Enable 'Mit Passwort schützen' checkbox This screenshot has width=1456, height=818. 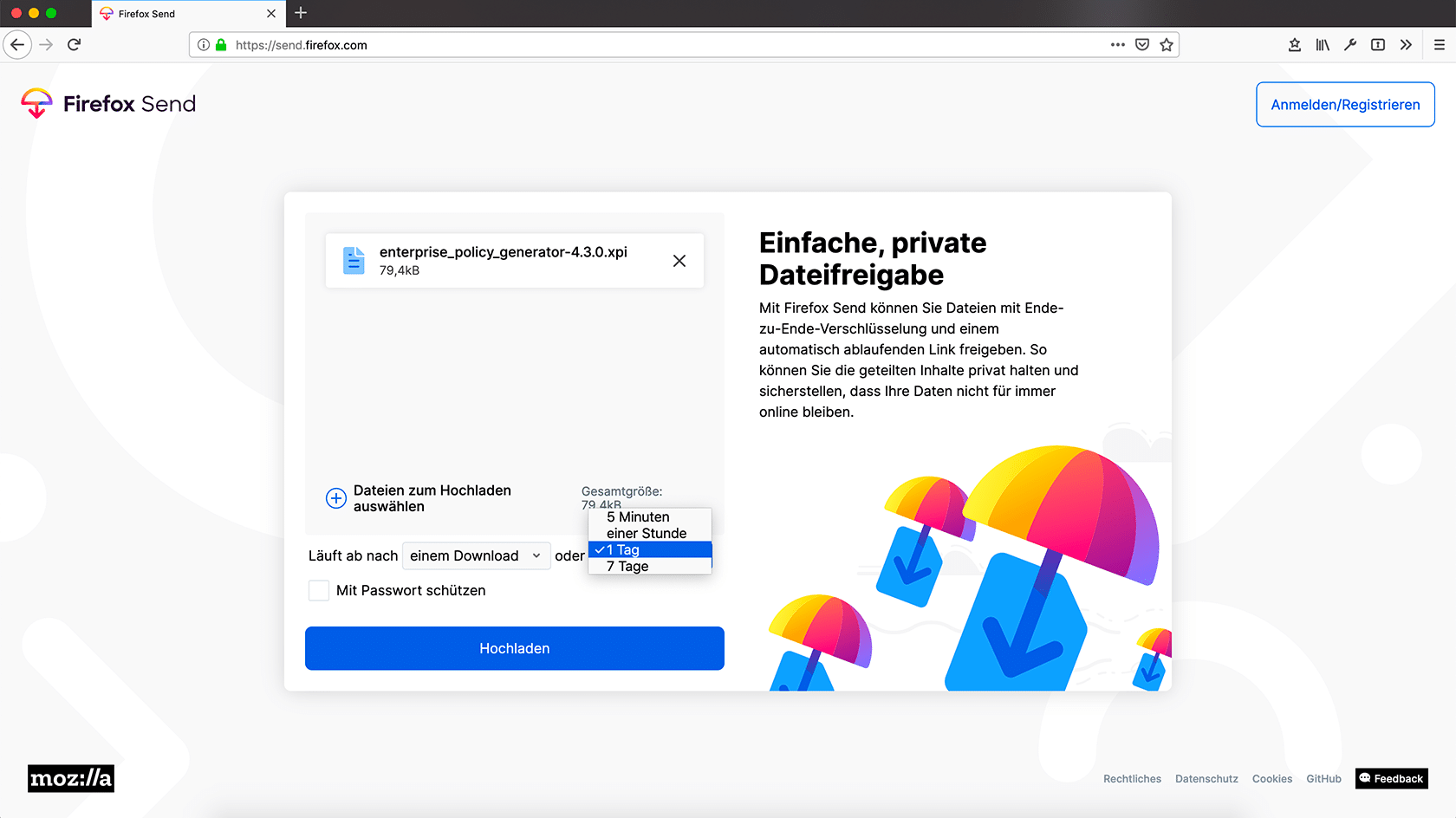(x=319, y=590)
